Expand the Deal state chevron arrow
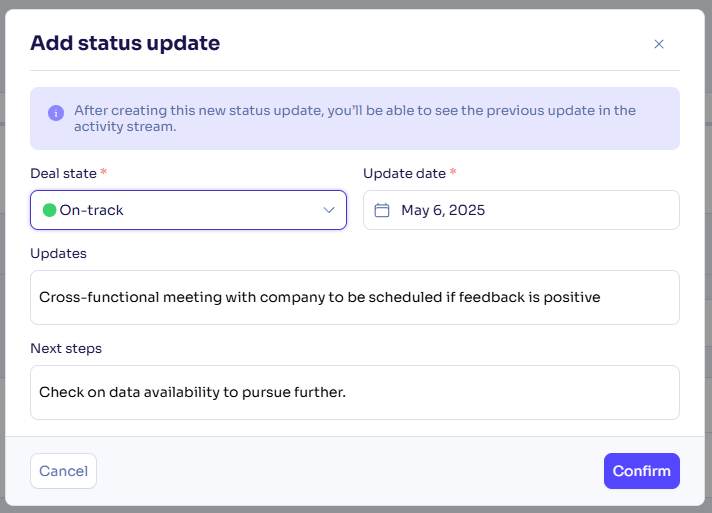 point(329,210)
